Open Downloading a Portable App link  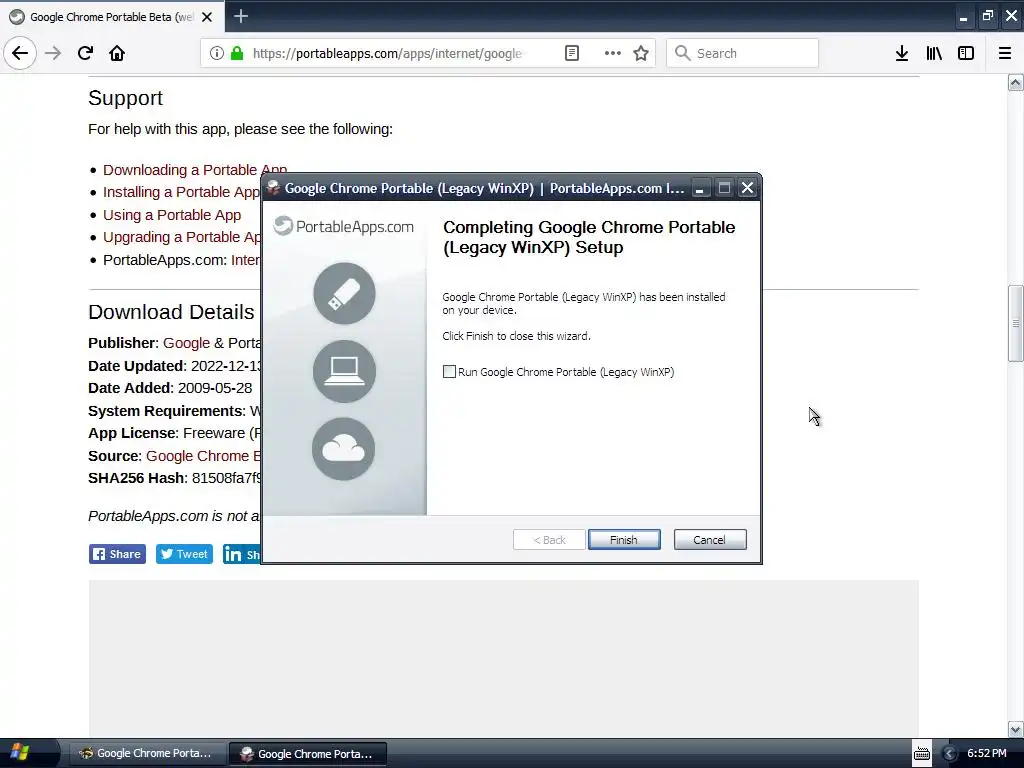pos(195,170)
